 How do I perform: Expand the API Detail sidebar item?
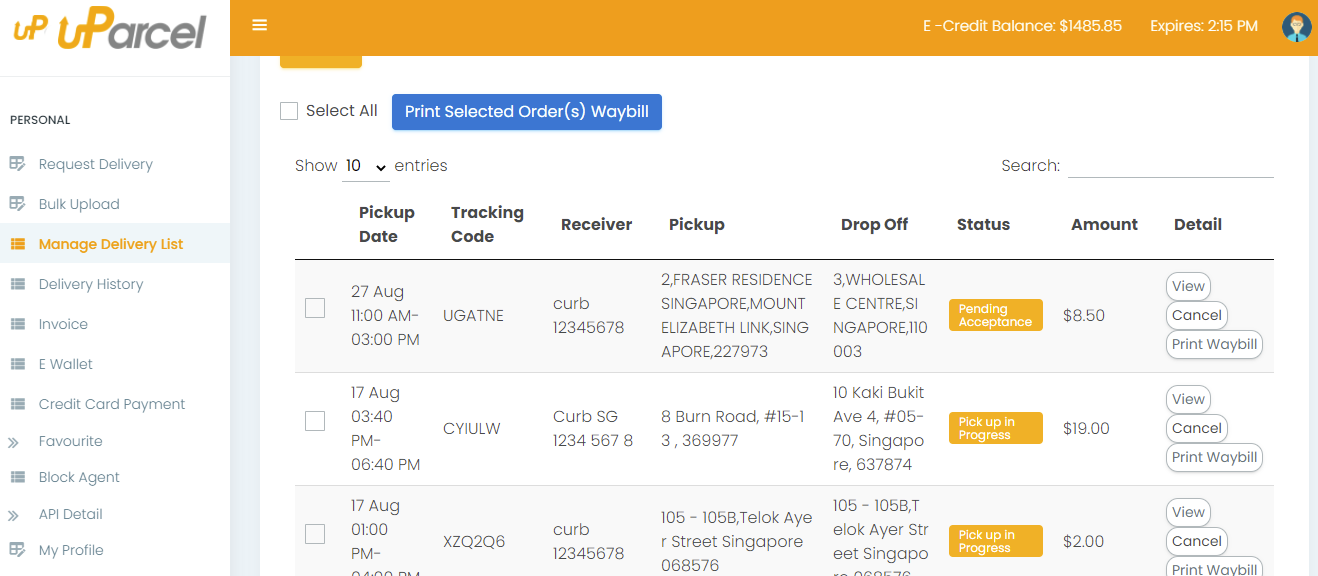click(x=70, y=514)
